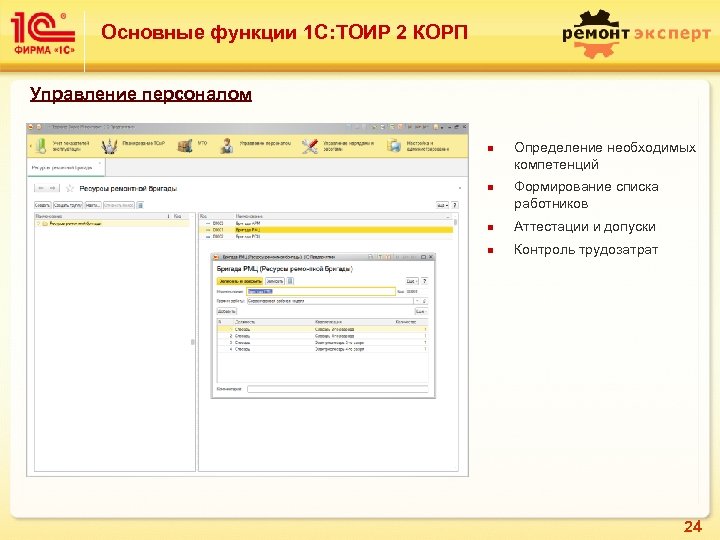Viewport: 720px width, 540px height.
Task: Click the Отменить поиск button
Action: point(119,205)
